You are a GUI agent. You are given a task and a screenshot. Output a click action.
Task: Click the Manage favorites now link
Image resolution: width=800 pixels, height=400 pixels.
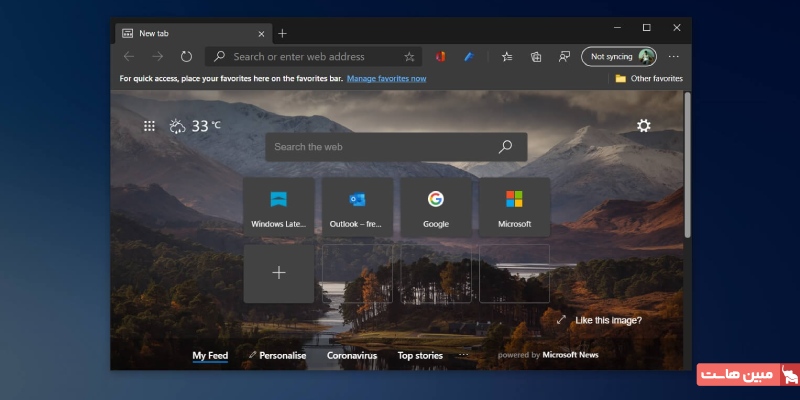pyautogui.click(x=386, y=78)
